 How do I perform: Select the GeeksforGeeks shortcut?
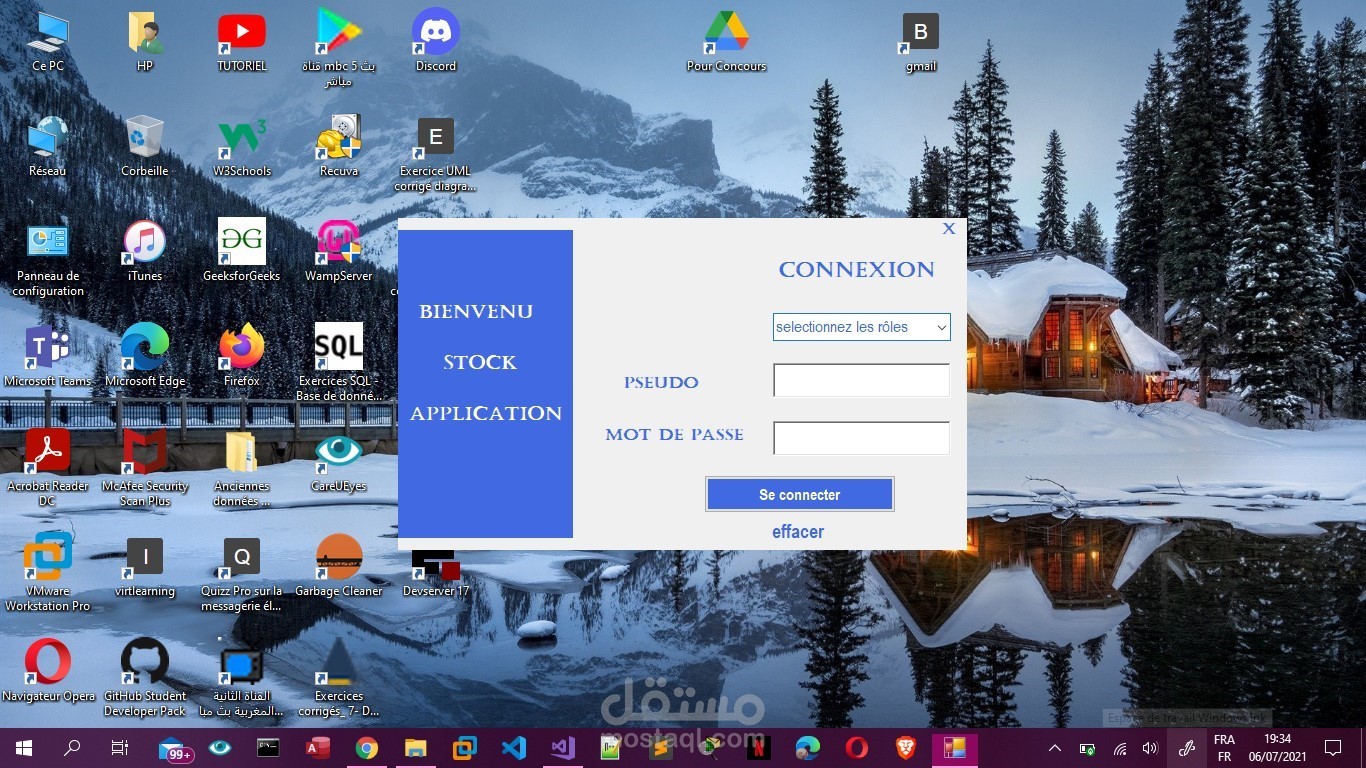tap(242, 252)
